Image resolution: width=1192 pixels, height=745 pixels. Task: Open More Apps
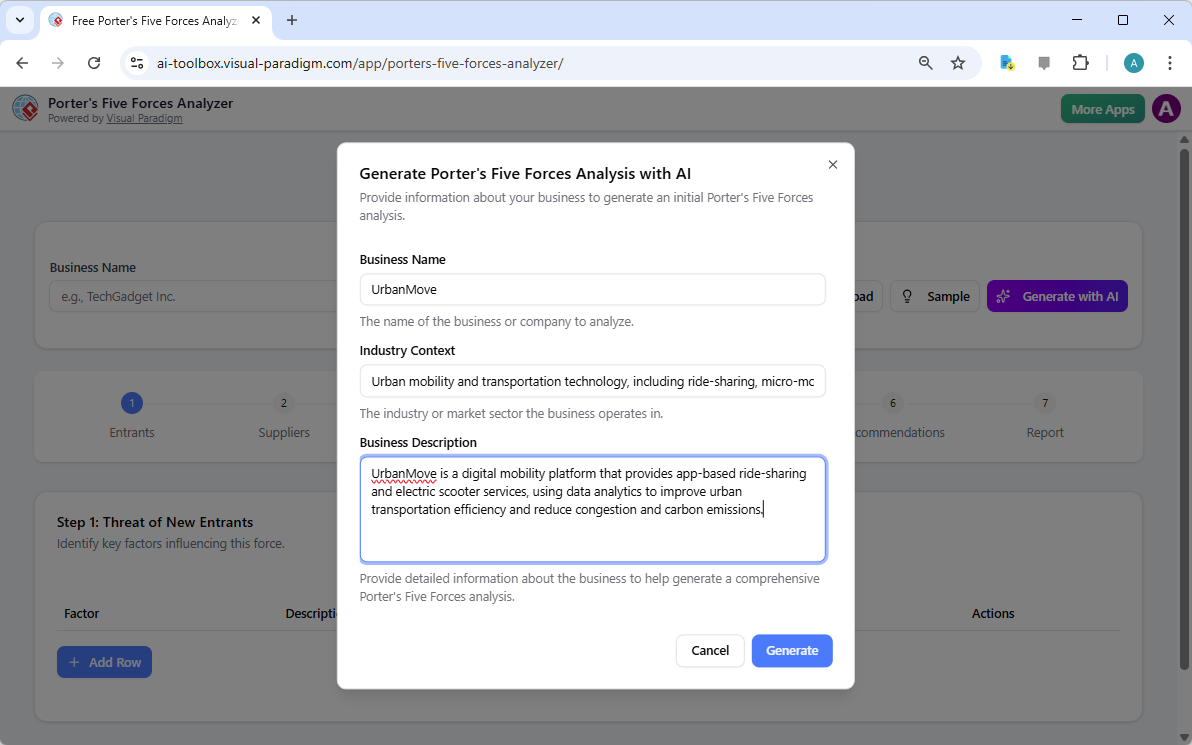click(1102, 108)
